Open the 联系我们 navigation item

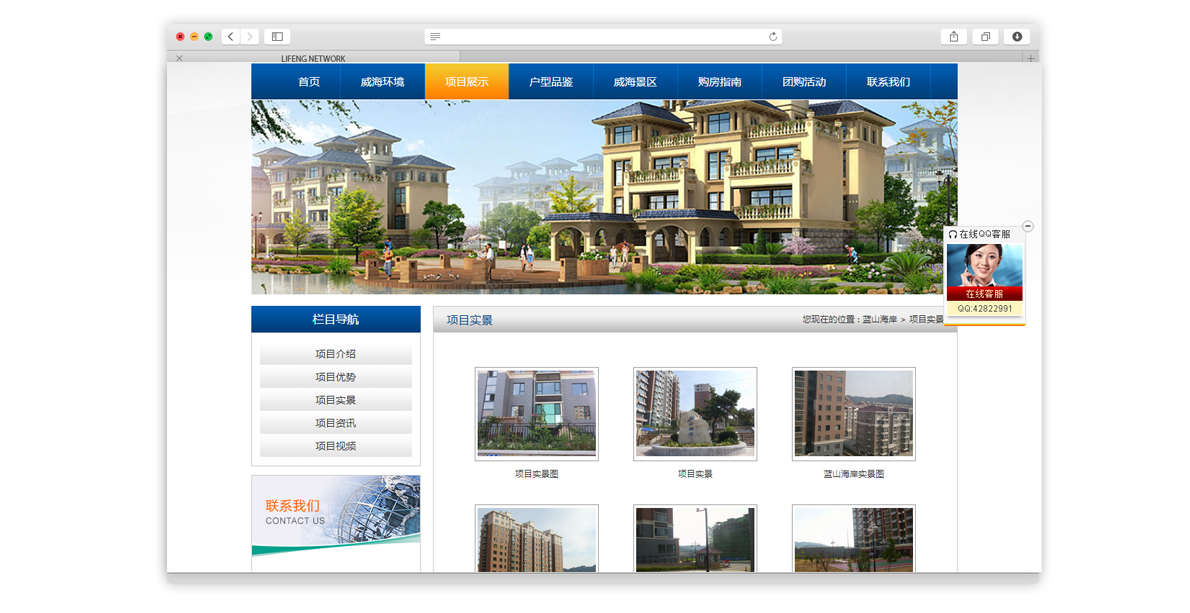pyautogui.click(x=888, y=82)
